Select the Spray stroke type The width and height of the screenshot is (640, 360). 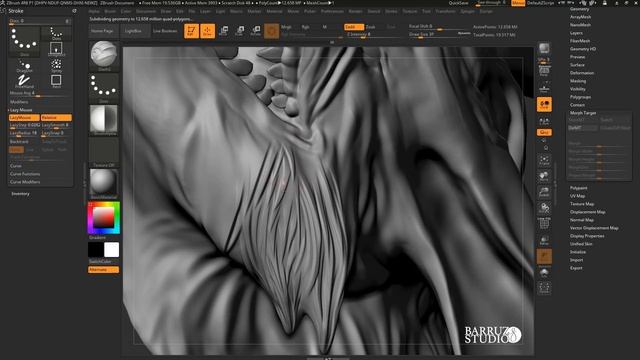pos(56,66)
